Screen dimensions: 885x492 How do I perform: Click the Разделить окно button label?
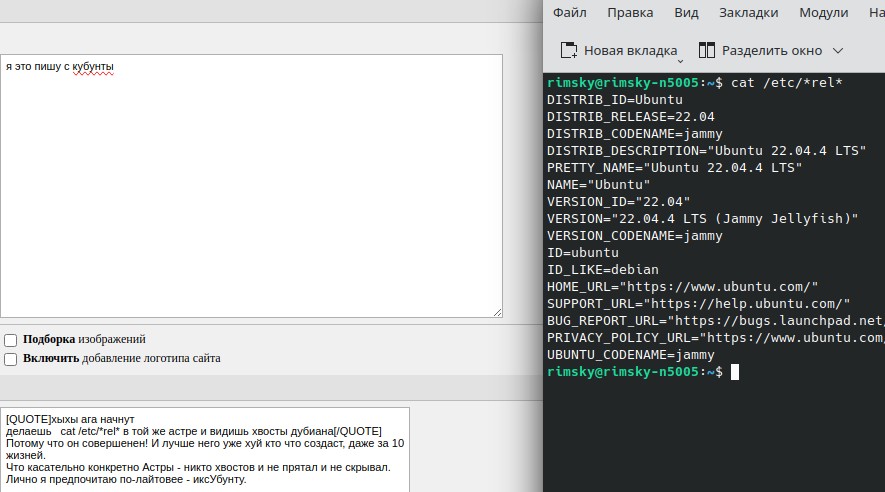772,51
